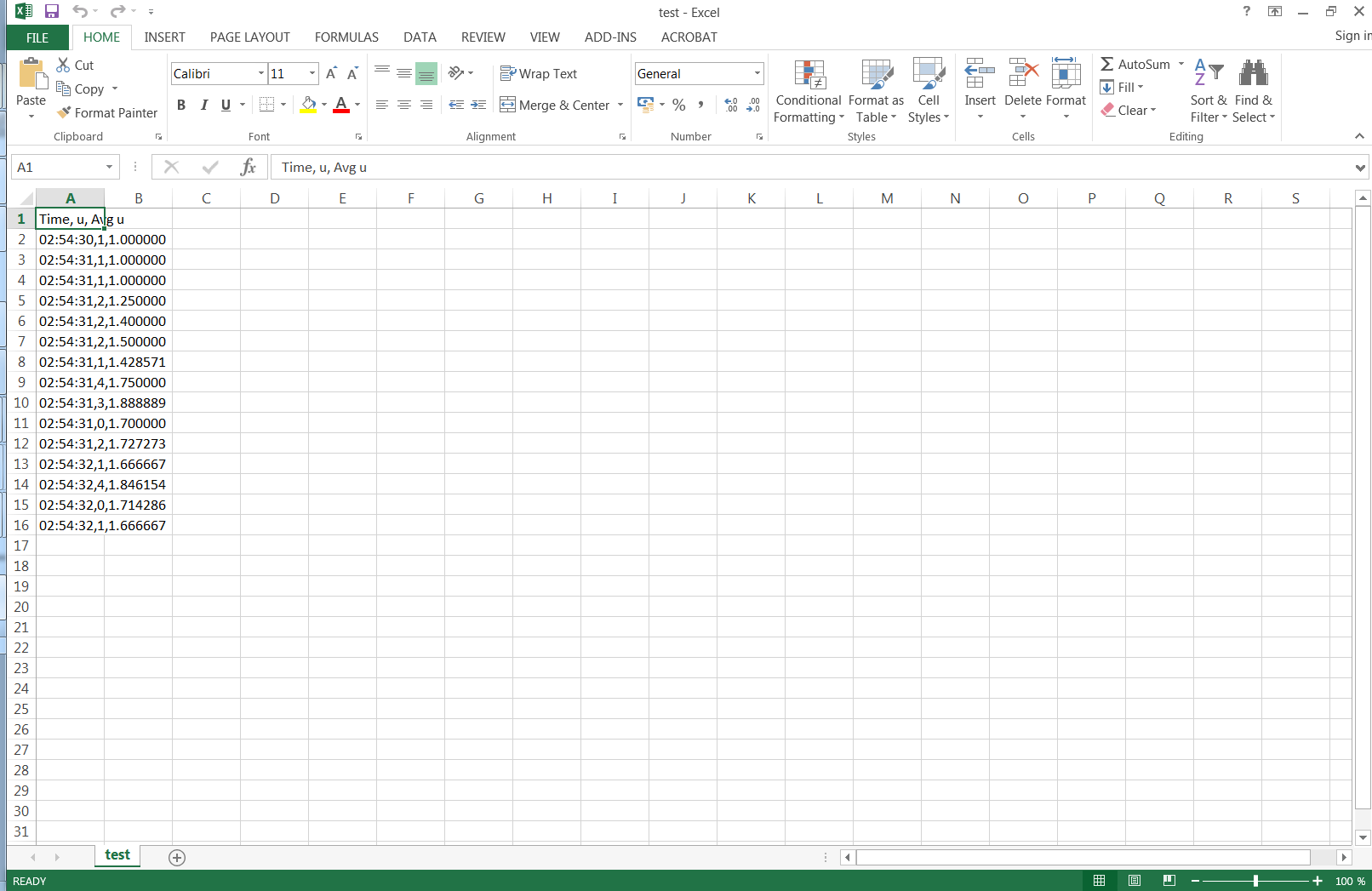Add a new sheet with plus icon
The image size is (1372, 891).
pos(177,857)
